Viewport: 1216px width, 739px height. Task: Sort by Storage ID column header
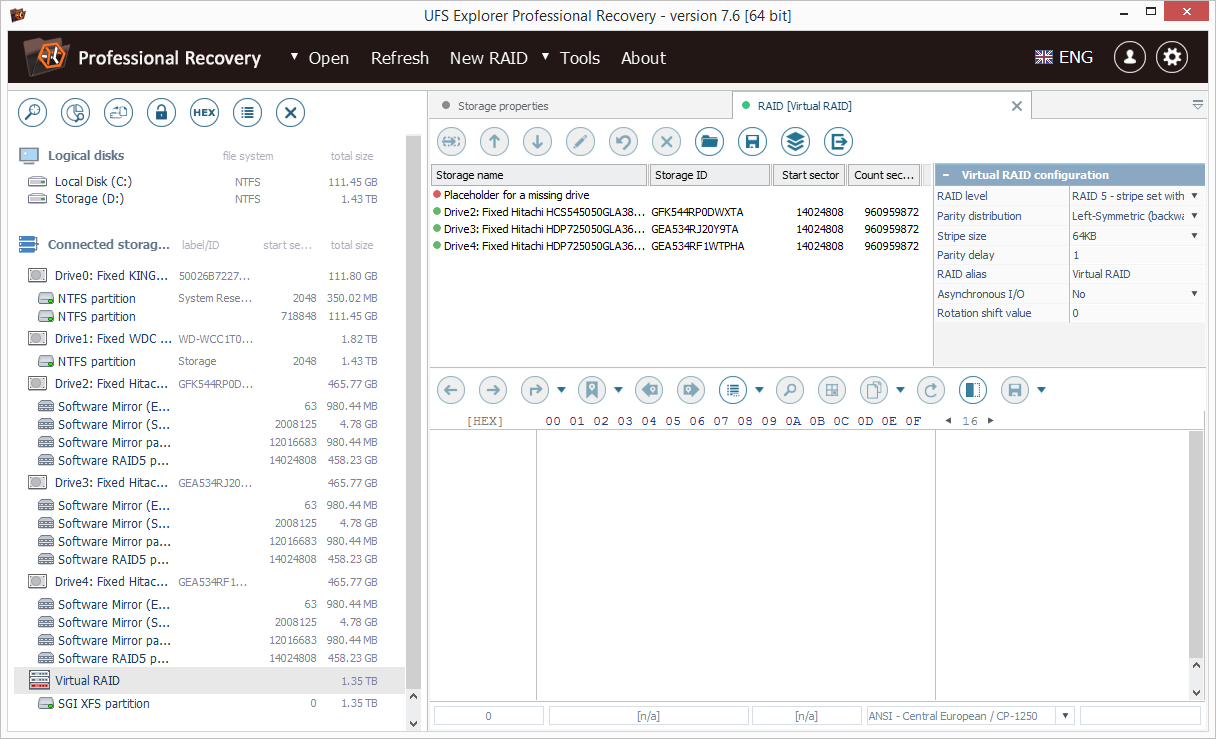tap(710, 175)
